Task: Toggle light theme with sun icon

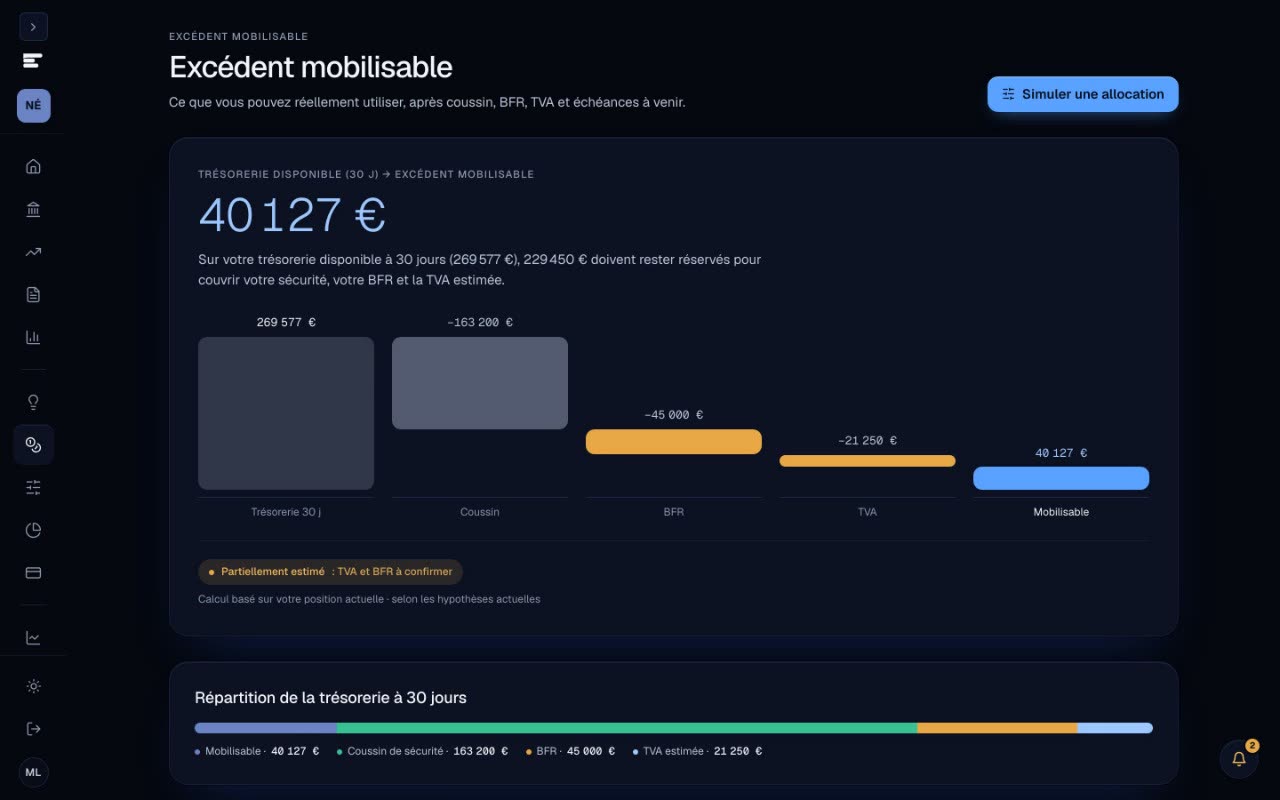Action: 33,686
